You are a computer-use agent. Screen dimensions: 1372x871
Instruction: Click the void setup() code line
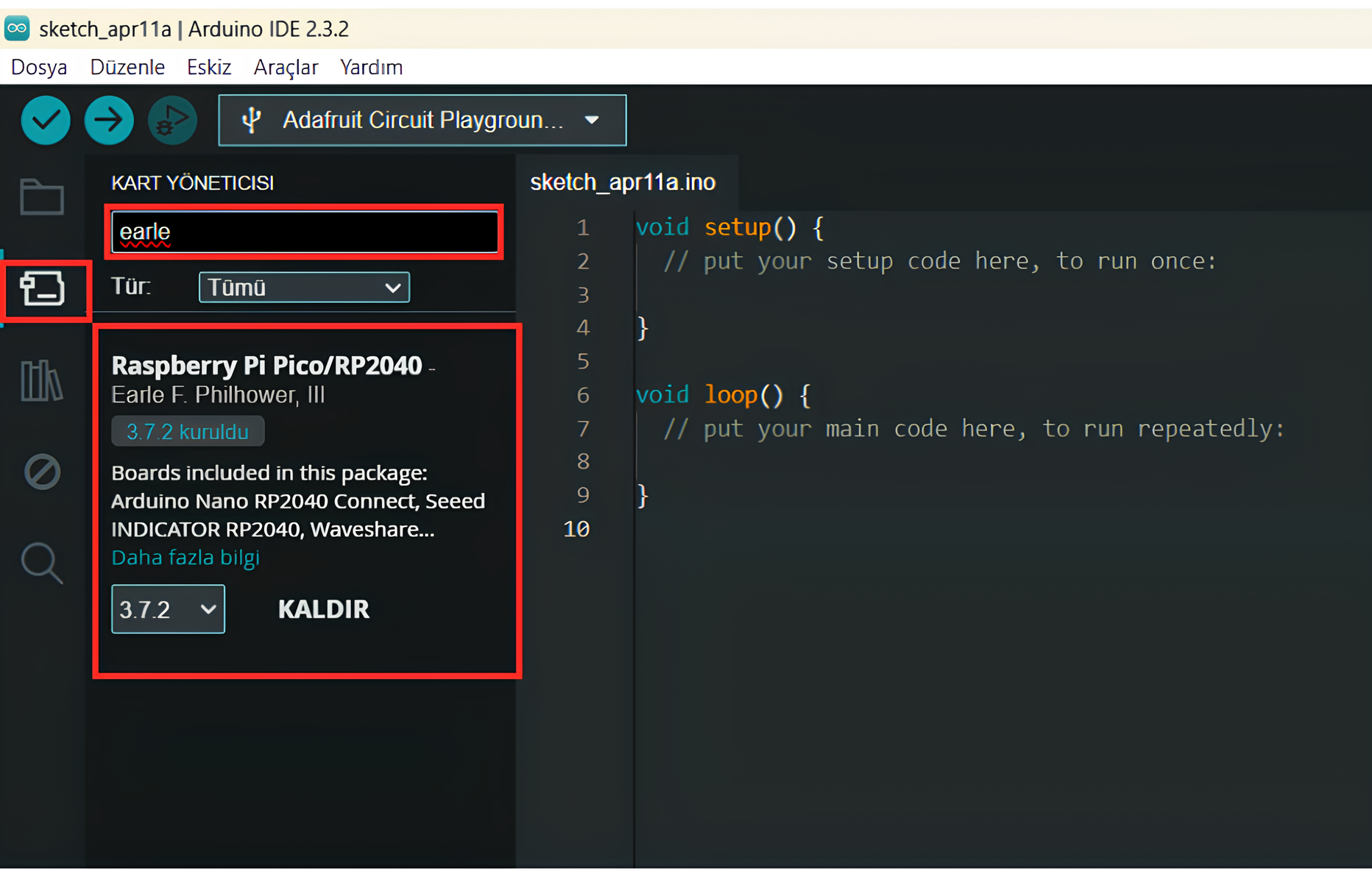(729, 227)
